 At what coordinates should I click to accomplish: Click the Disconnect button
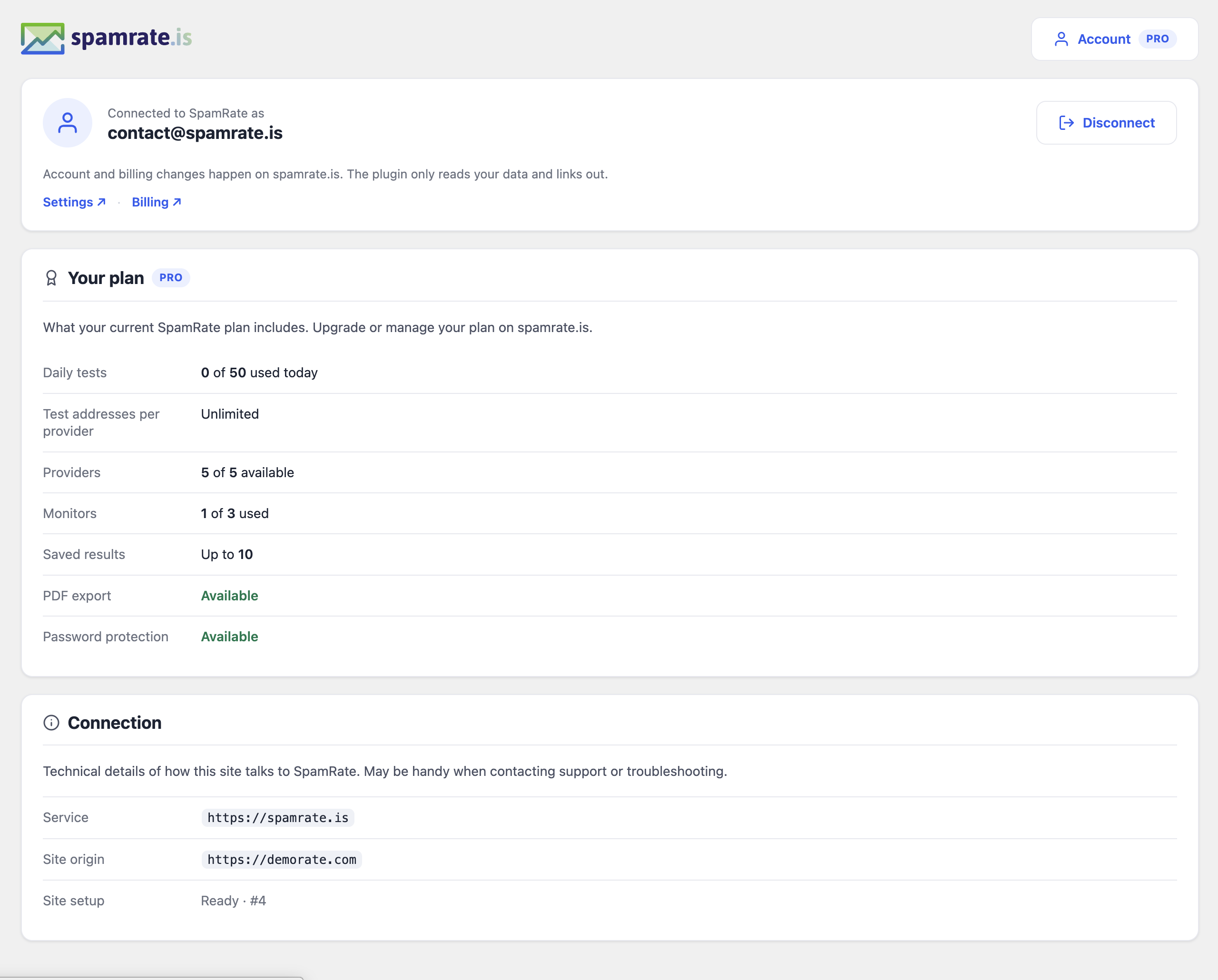1106,123
